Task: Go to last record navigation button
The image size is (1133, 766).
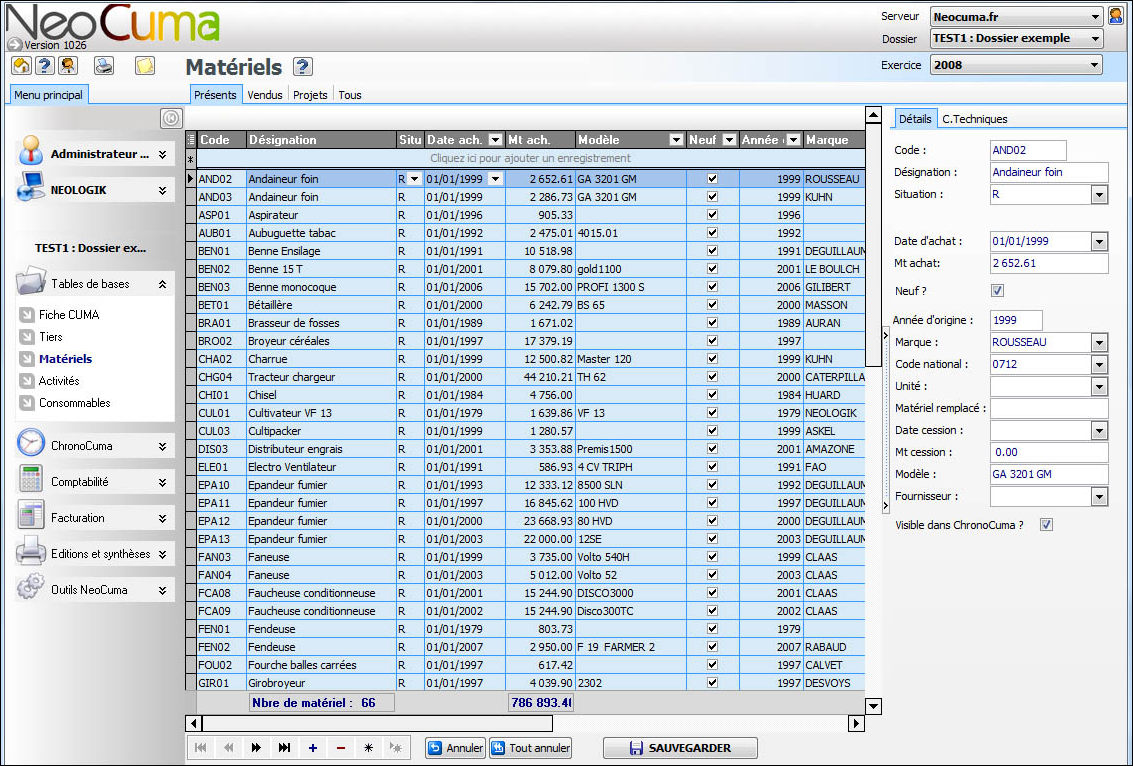Action: tap(284, 748)
